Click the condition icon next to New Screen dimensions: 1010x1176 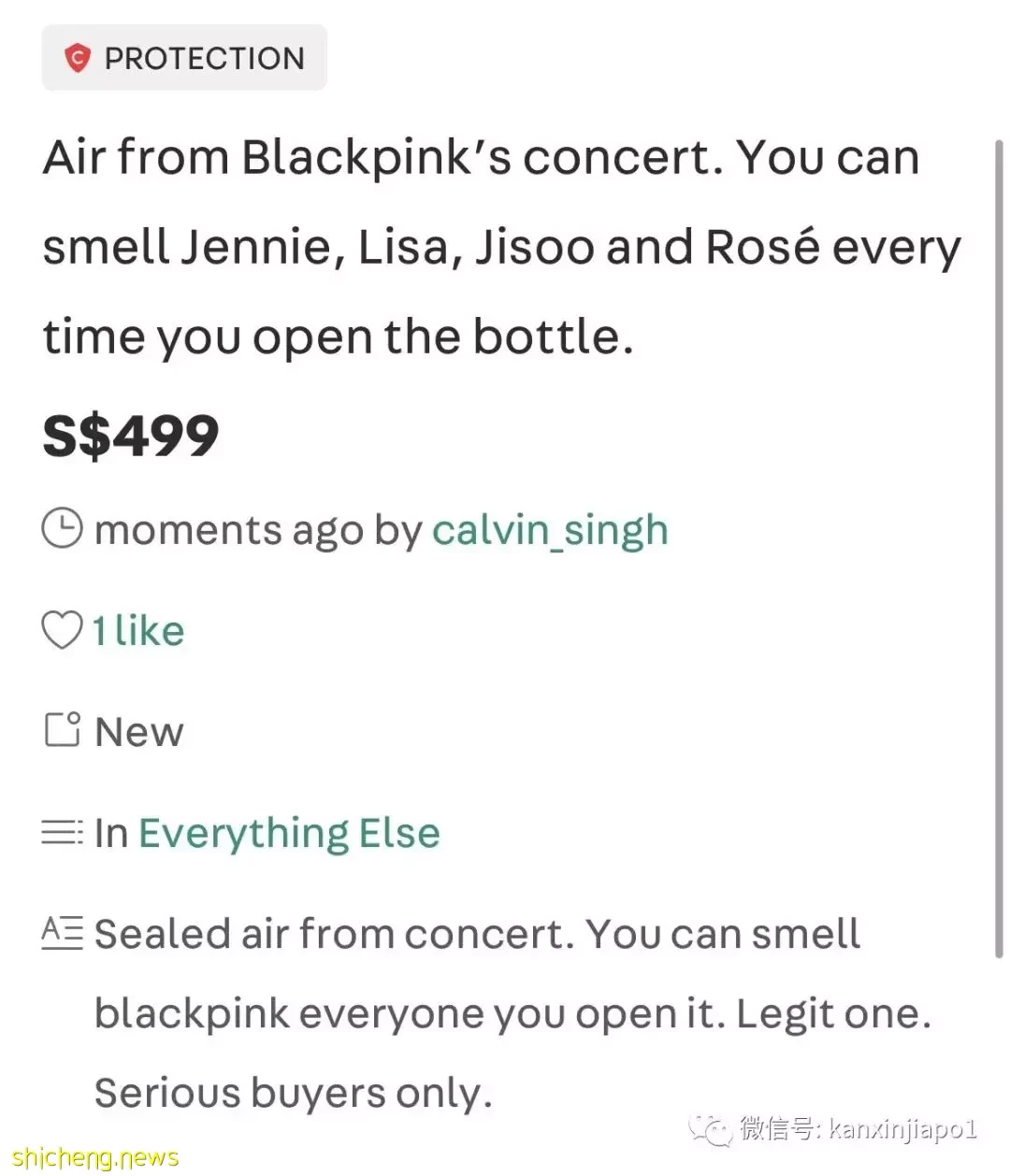tap(63, 730)
